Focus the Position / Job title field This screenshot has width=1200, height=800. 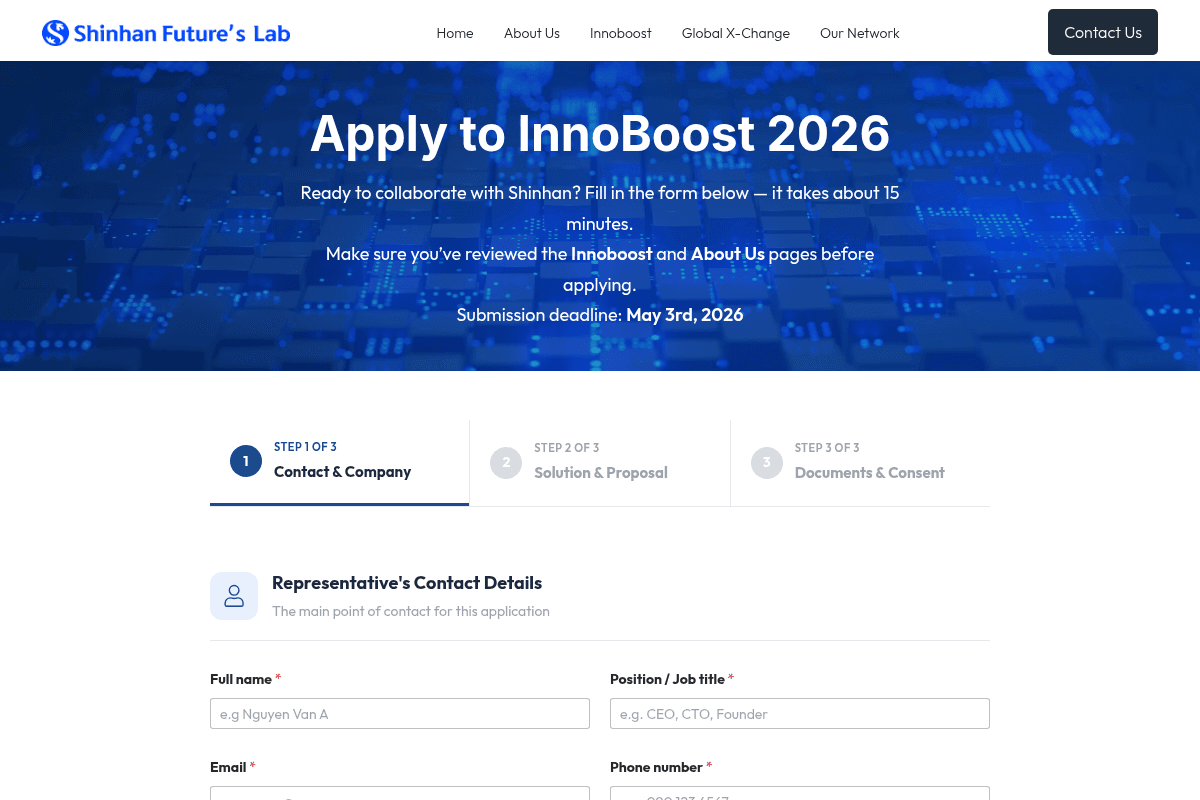[x=799, y=713]
